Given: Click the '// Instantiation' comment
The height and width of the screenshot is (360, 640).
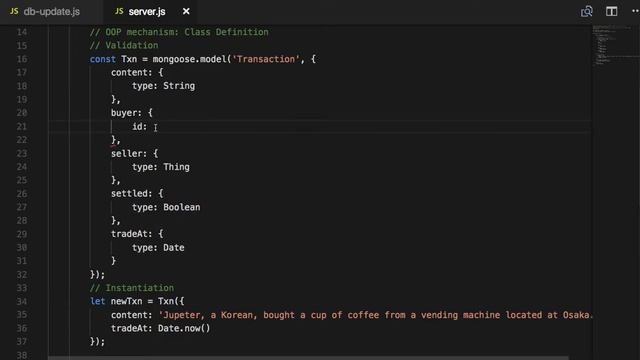Looking at the screenshot, I should tap(132, 288).
